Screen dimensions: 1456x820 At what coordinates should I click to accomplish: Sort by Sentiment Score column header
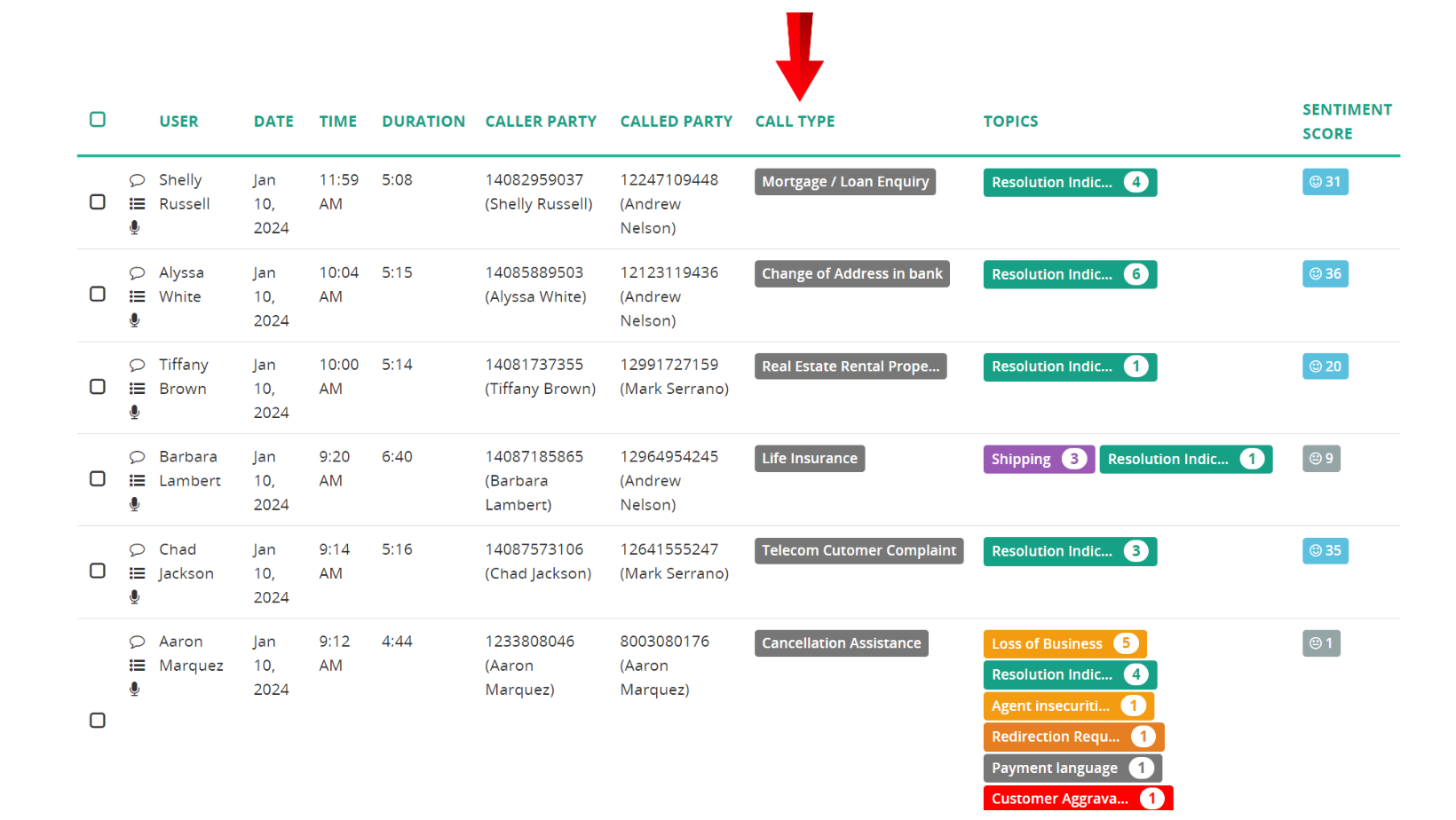(1346, 122)
